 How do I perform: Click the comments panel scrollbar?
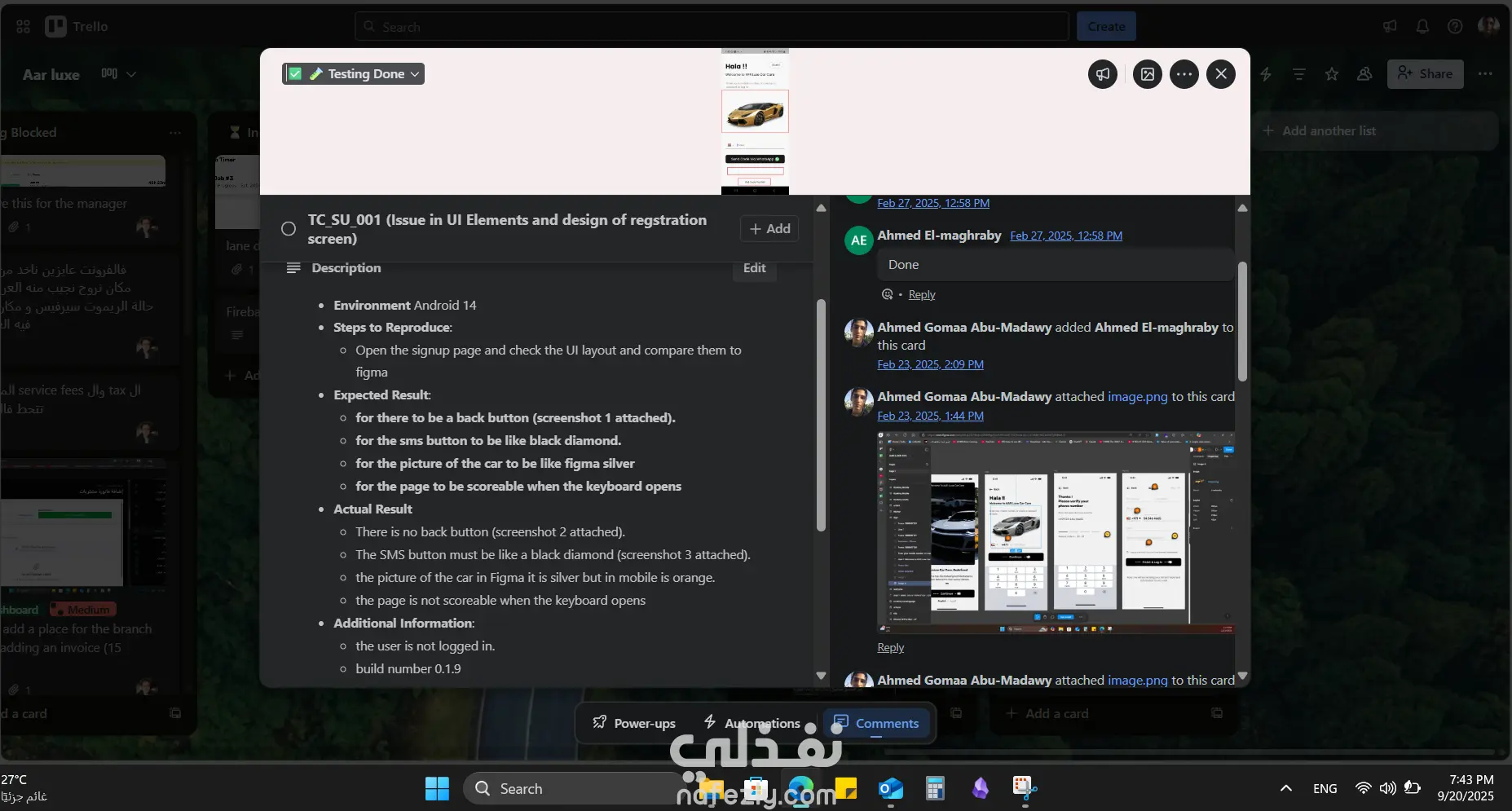1242,322
